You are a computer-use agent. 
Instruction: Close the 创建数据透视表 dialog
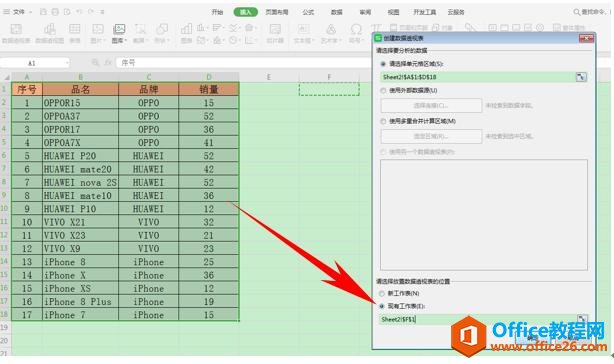coord(586,38)
